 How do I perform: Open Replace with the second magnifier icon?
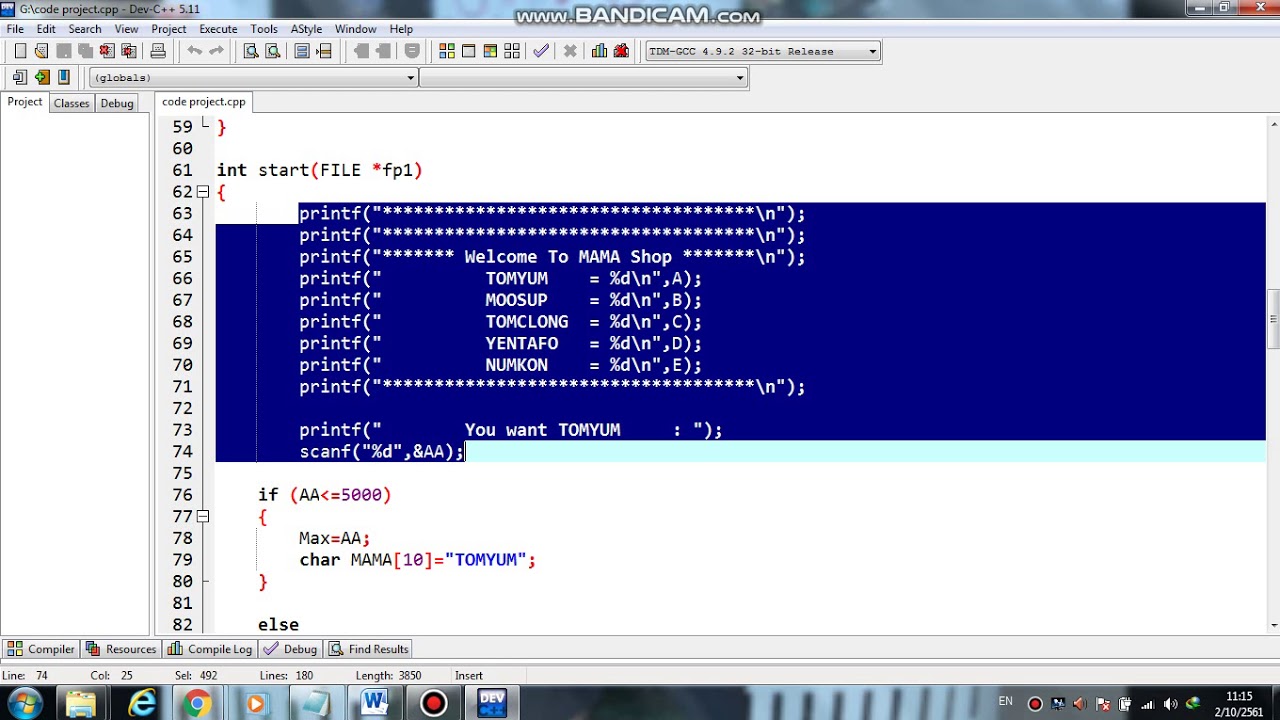click(x=273, y=51)
